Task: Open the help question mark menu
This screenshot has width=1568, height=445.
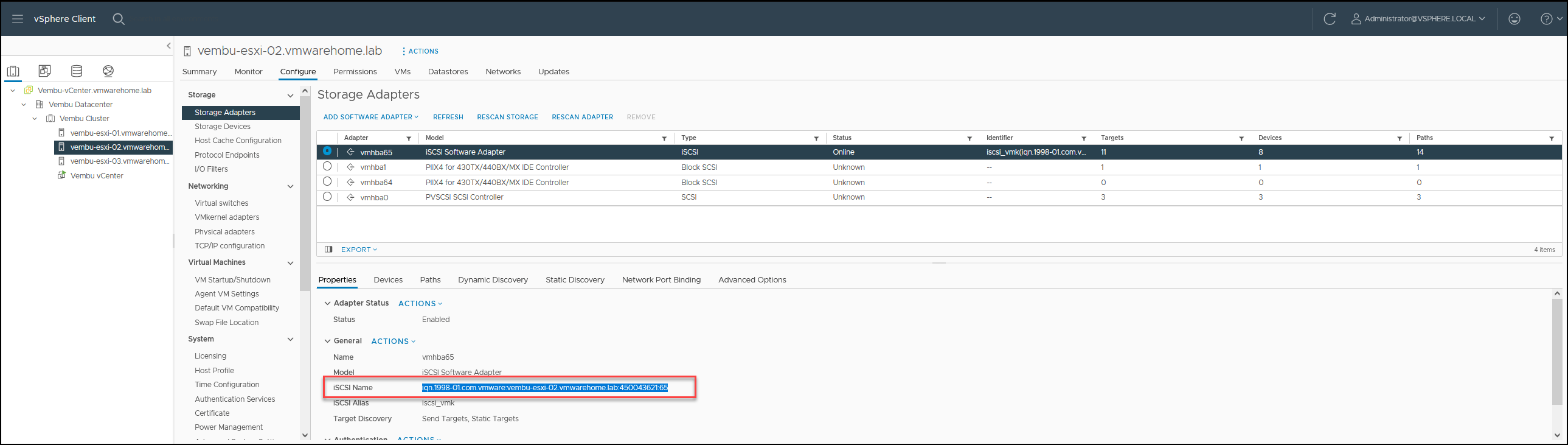Action: click(x=1552, y=19)
